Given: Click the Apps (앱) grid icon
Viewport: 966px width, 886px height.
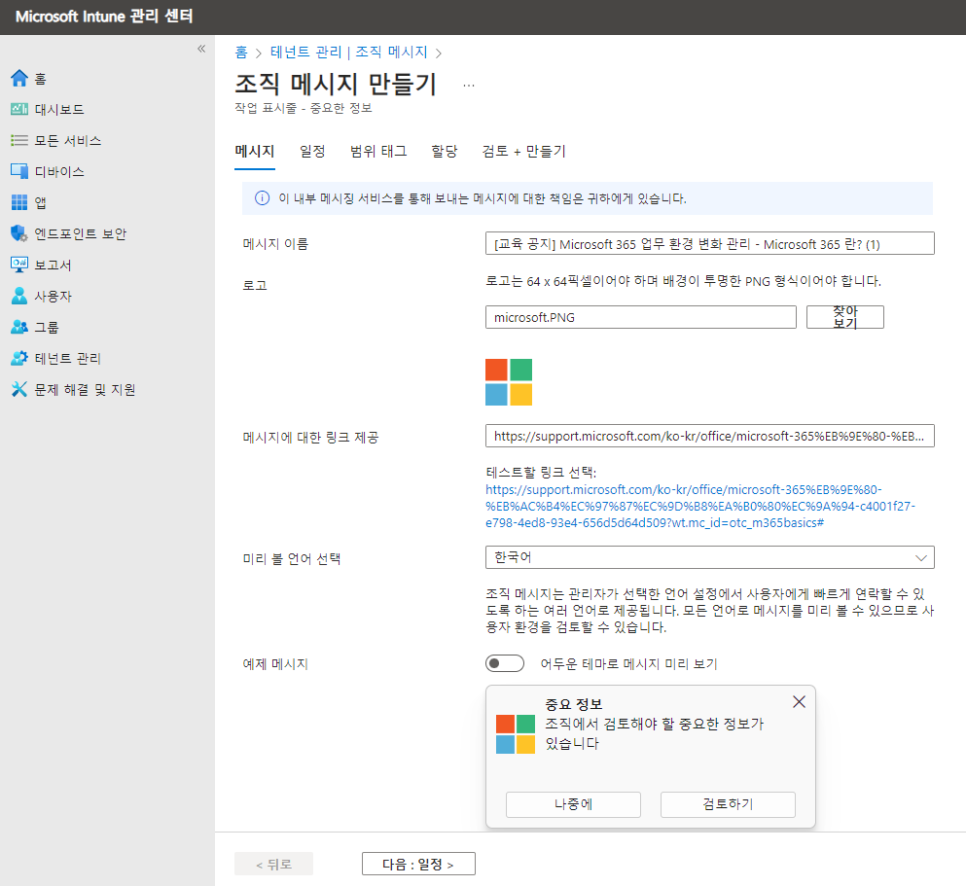Looking at the screenshot, I should (19, 202).
